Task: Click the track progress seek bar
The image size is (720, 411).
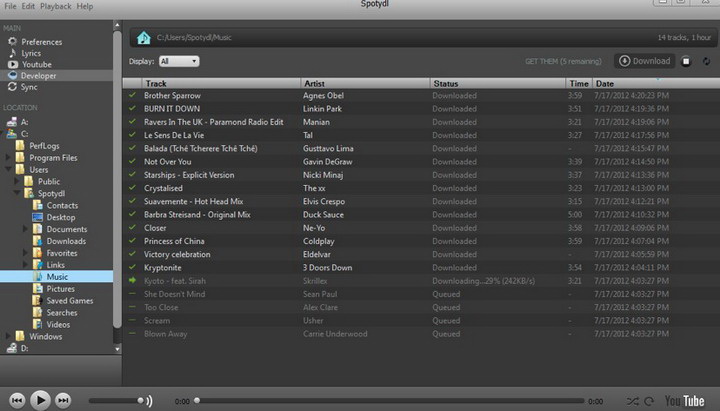Action: (390, 400)
